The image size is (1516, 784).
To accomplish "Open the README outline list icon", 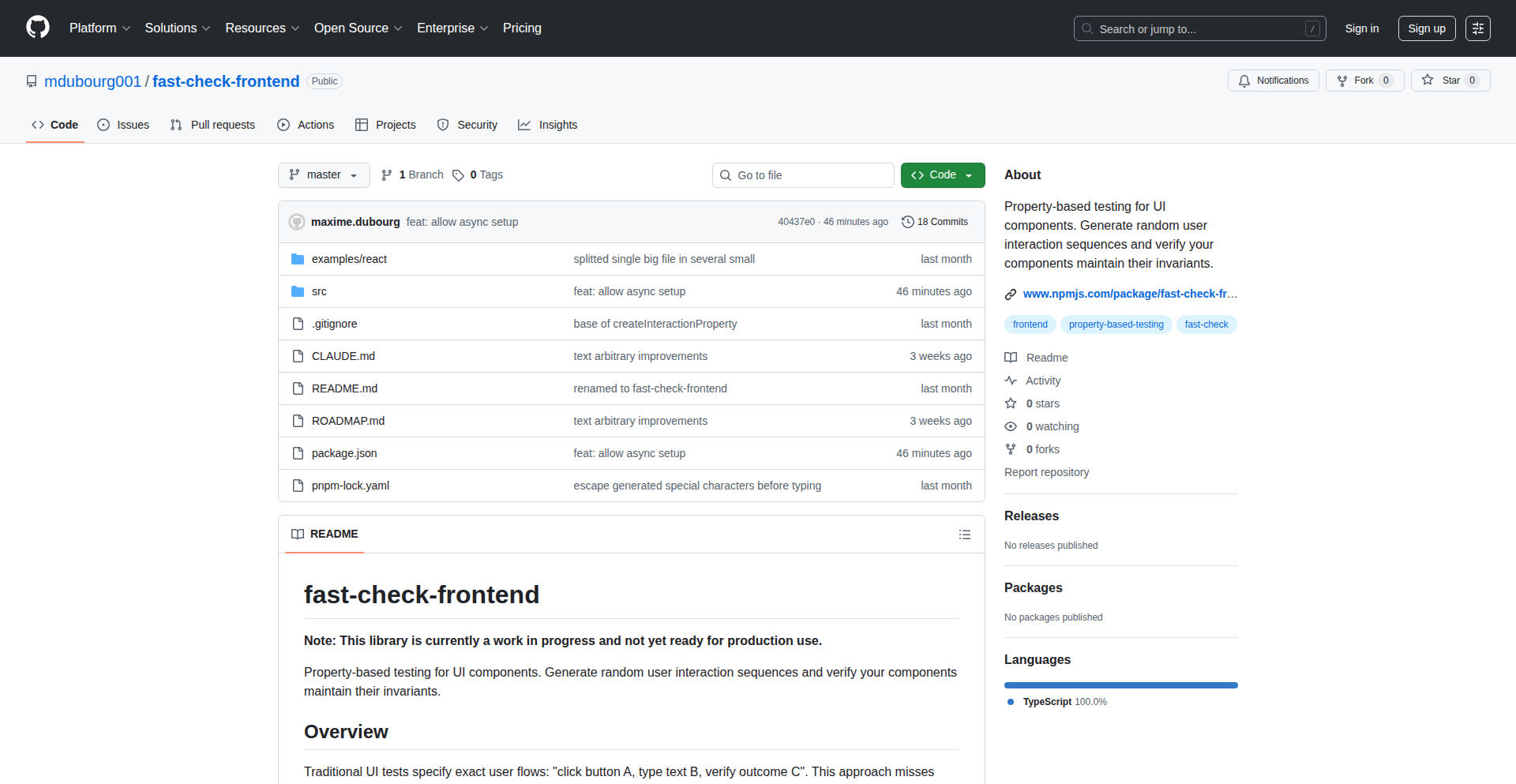I will pyautogui.click(x=964, y=535).
